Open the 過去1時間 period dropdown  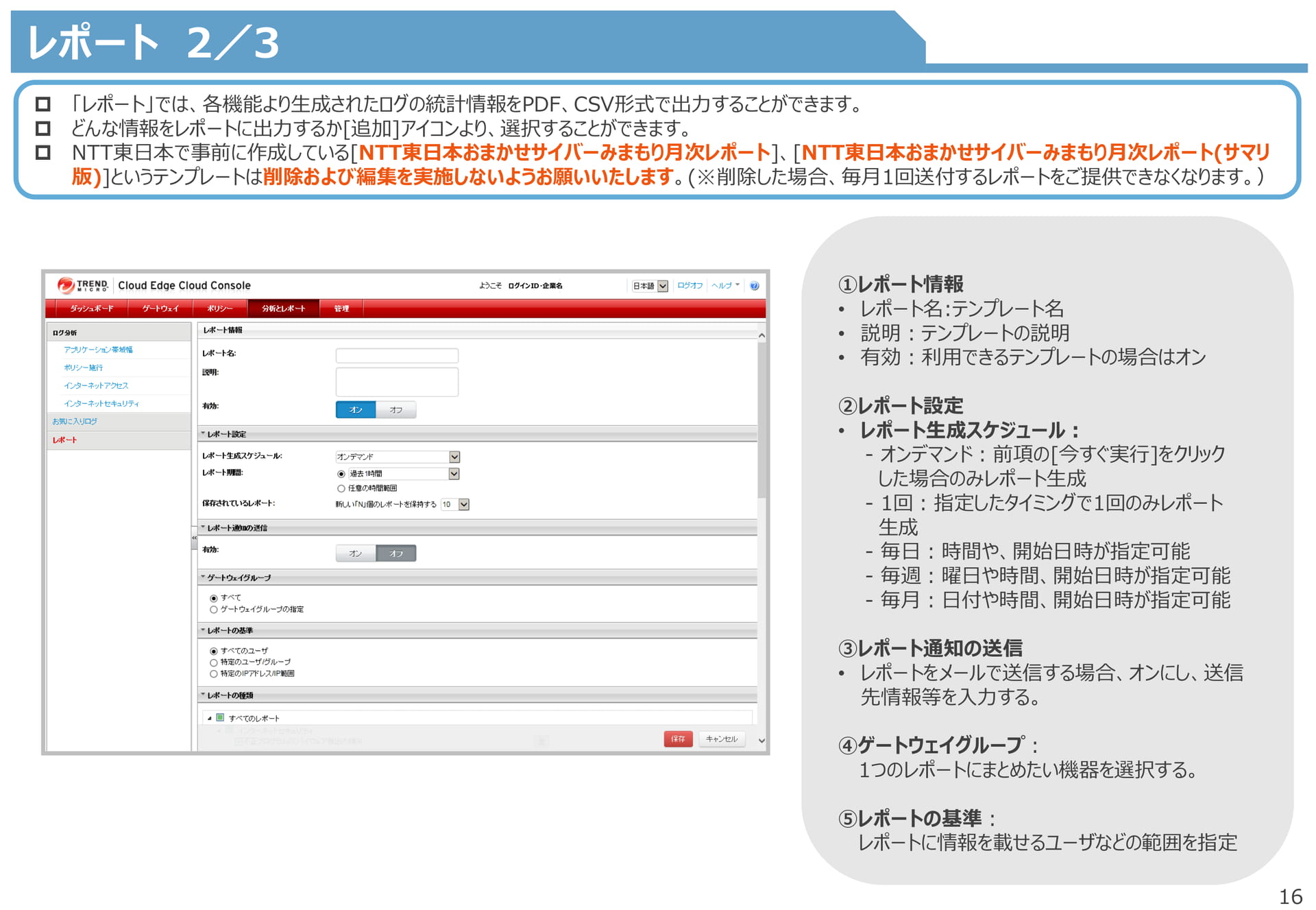pos(404,474)
